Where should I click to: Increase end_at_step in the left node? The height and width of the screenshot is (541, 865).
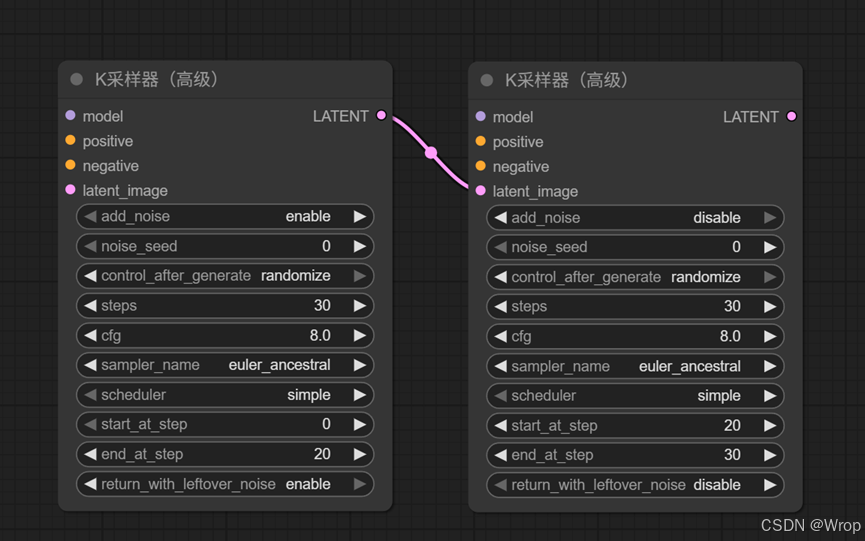click(x=360, y=454)
